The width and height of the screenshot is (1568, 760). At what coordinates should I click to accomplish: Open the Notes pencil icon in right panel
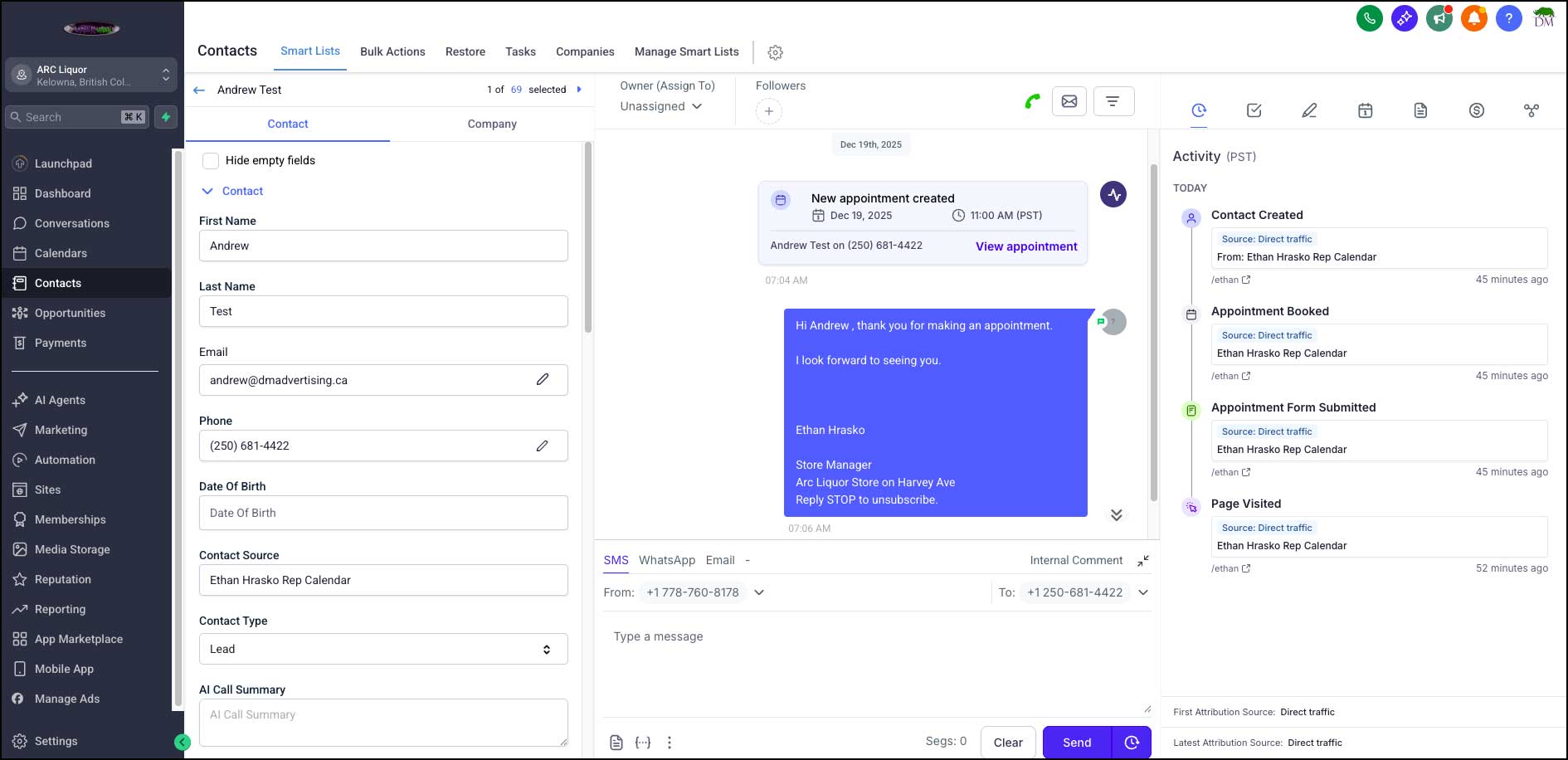(x=1309, y=110)
